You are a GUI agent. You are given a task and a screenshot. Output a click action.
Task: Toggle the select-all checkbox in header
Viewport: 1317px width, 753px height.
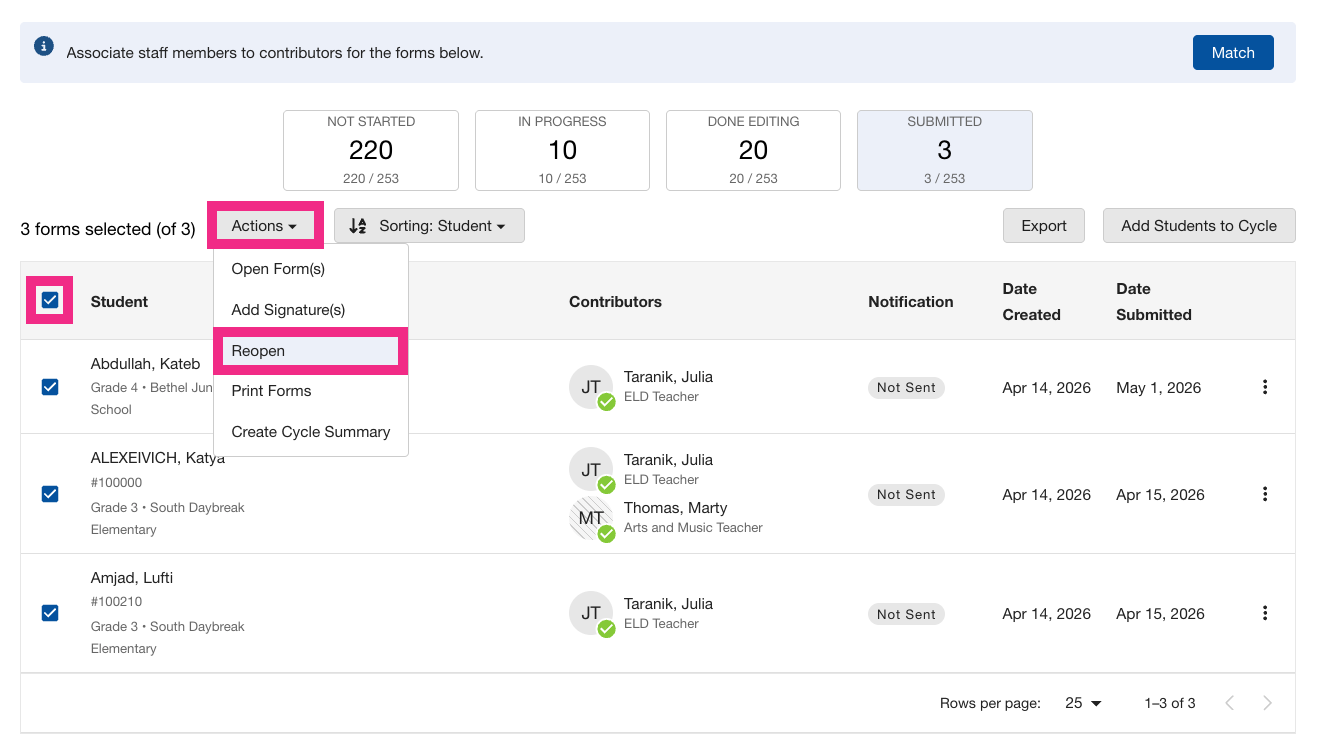(50, 300)
